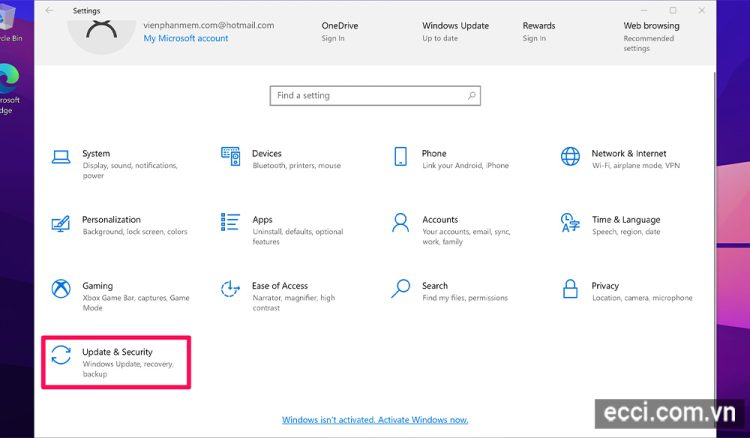Click the user account avatar picture
Image resolution: width=750 pixels, height=438 pixels.
tap(101, 36)
